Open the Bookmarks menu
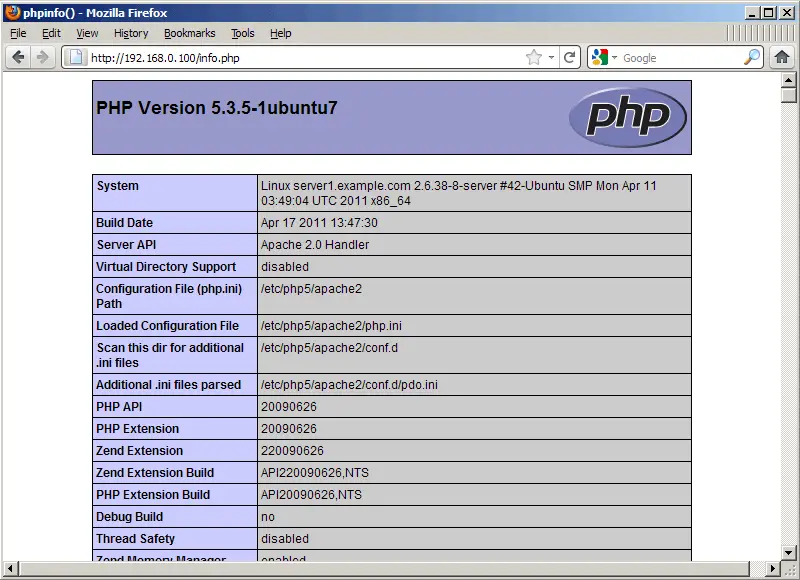The image size is (800, 580). click(x=189, y=33)
